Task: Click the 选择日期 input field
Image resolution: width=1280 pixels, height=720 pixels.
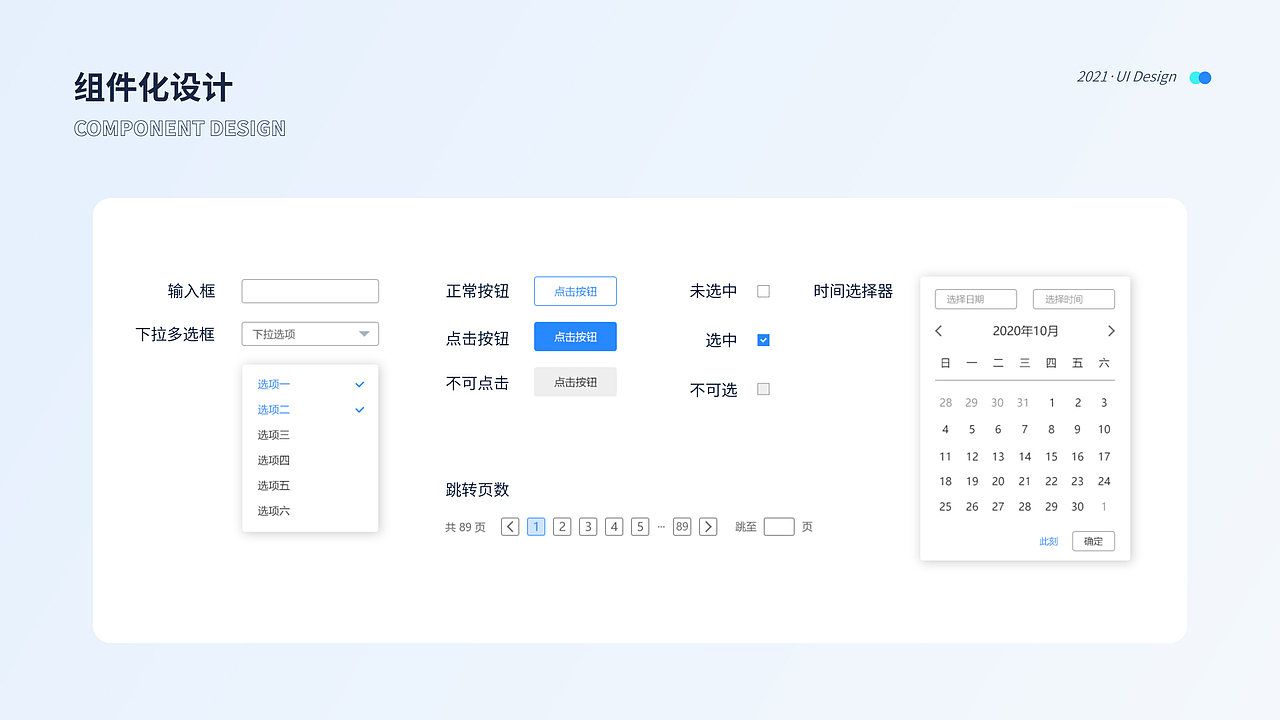Action: pos(976,299)
